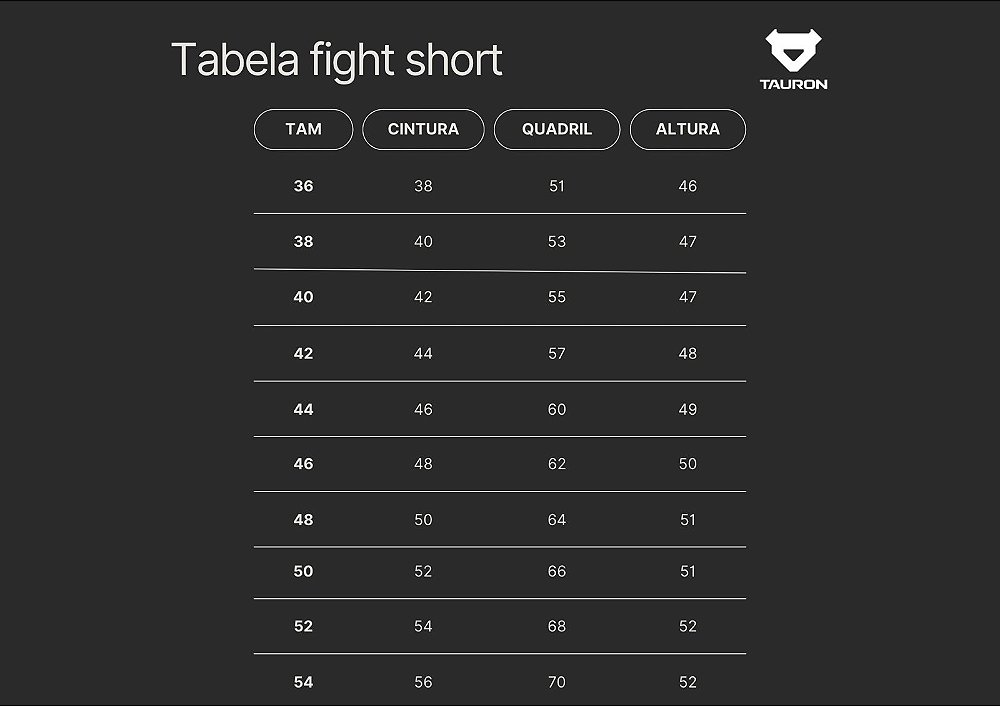Click size 48 in TAM column
This screenshot has height=707, width=1000.
(x=303, y=520)
